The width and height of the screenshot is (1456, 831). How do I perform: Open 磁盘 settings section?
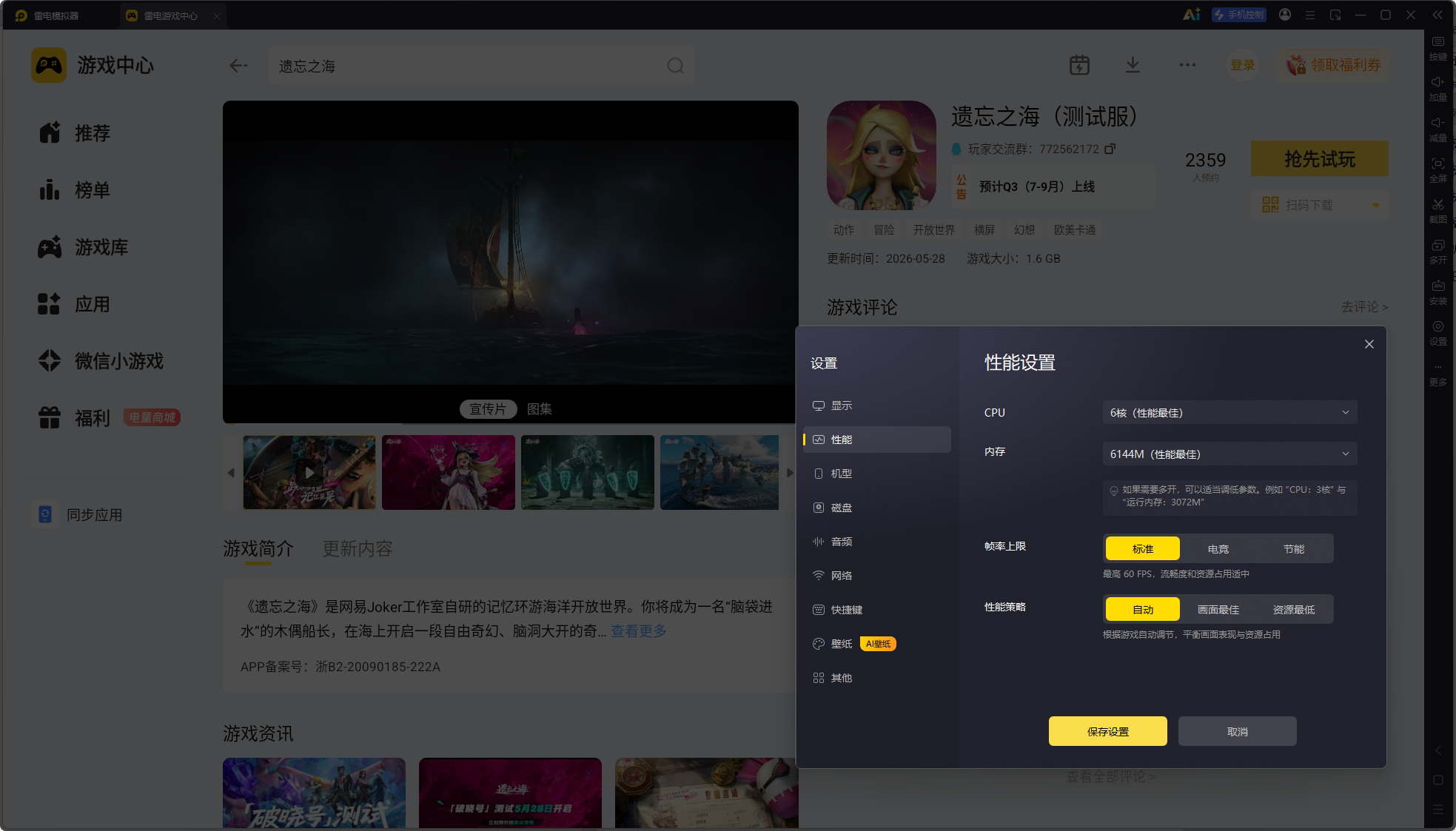(x=877, y=508)
